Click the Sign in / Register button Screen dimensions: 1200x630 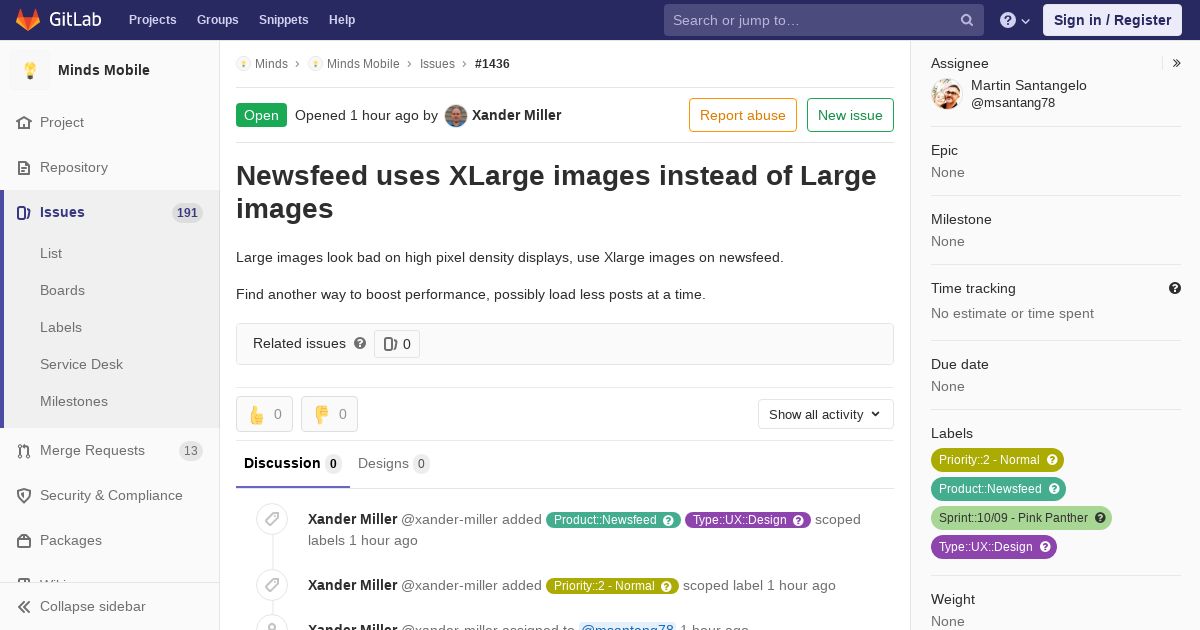pyautogui.click(x=1112, y=20)
